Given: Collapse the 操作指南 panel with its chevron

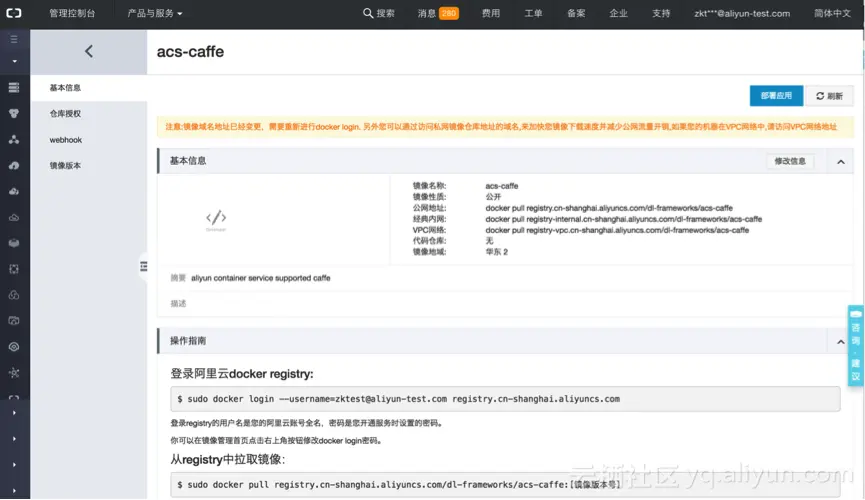Looking at the screenshot, I should (x=841, y=342).
